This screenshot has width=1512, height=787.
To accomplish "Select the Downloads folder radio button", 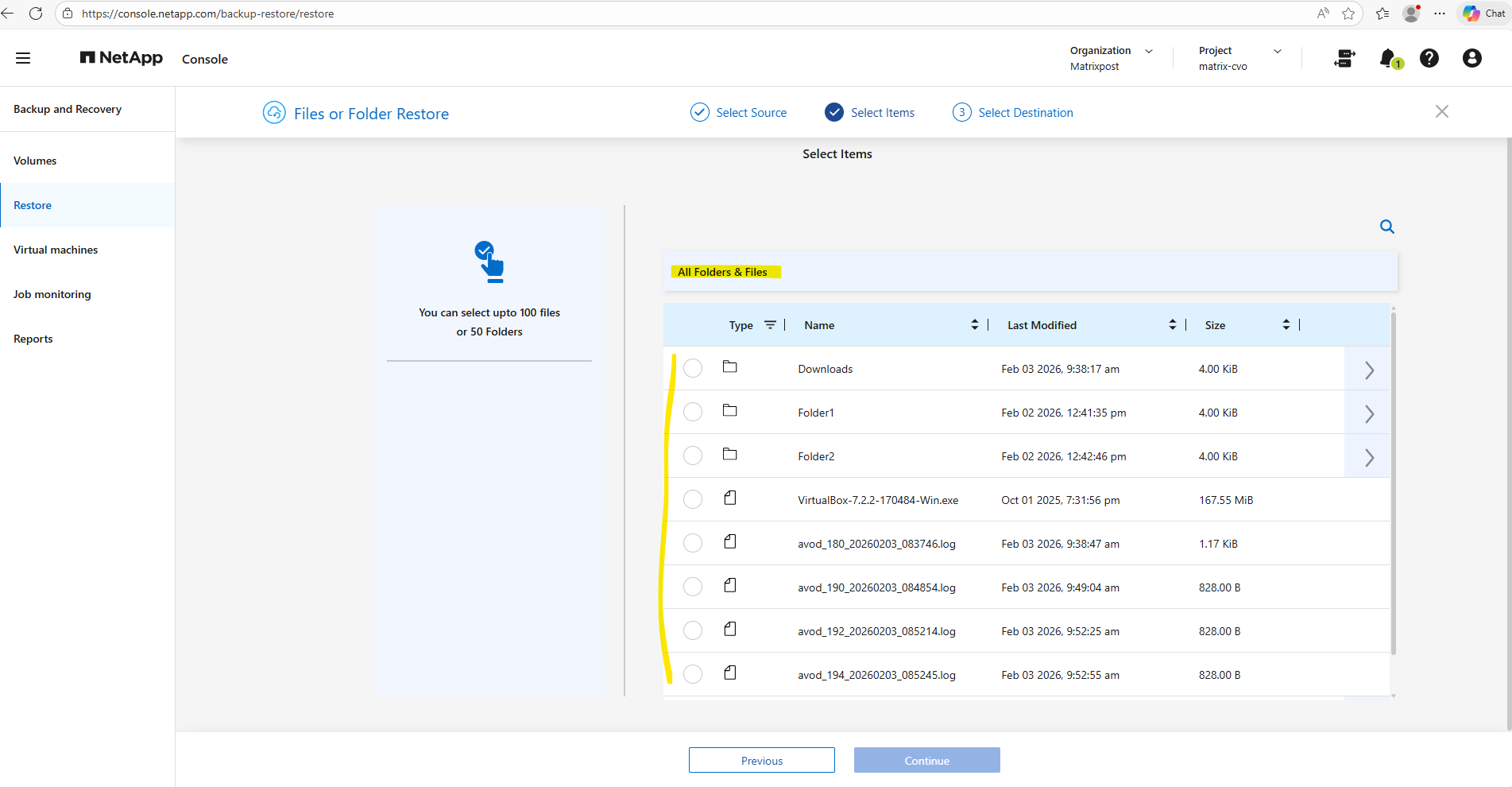I will 693,368.
